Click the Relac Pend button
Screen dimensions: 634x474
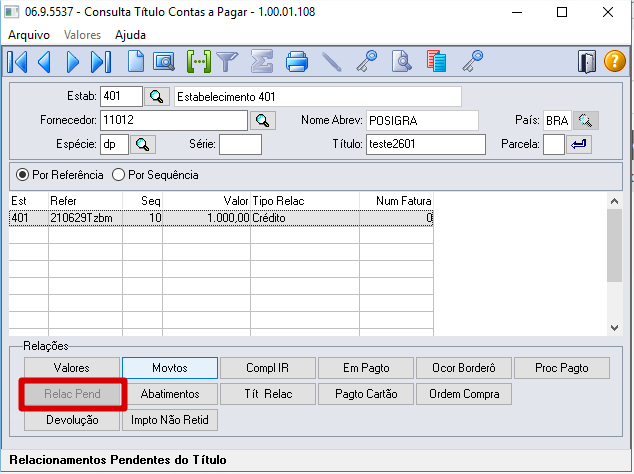pyautogui.click(x=72, y=394)
